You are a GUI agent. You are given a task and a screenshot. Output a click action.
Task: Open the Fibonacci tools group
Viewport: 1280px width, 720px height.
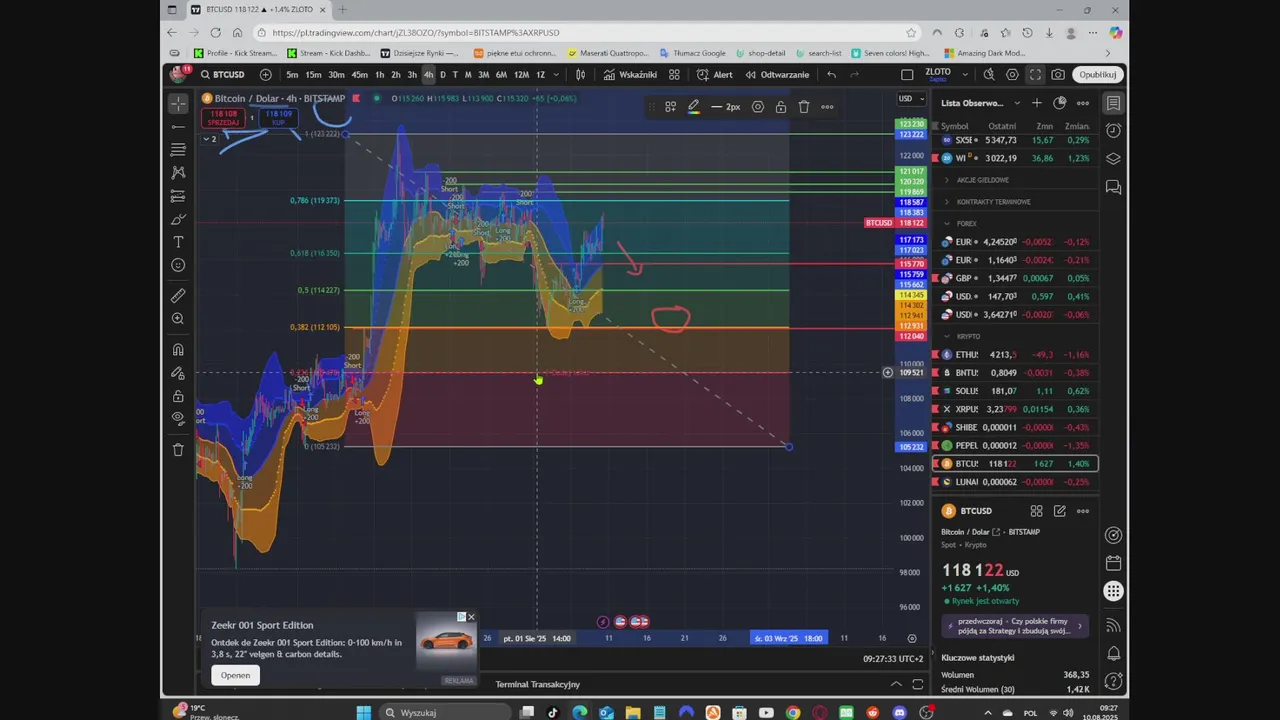click(x=178, y=150)
